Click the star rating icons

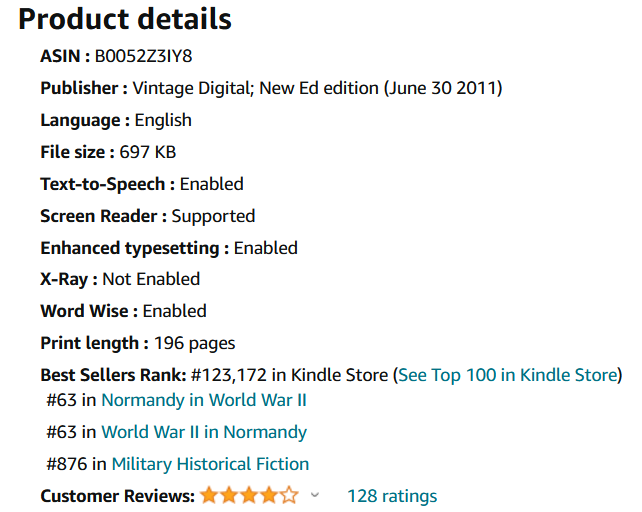[249, 495]
